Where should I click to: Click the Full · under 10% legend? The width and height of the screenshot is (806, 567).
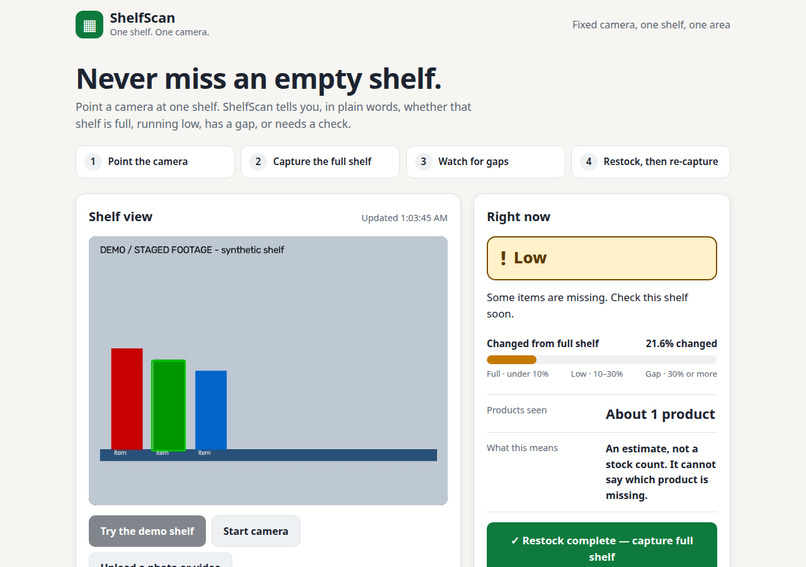[518, 374]
